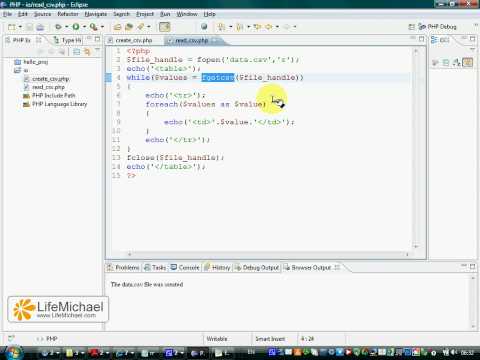The width and height of the screenshot is (480, 360).
Task: Click the taskbar clock
Action: [x=467, y=352]
